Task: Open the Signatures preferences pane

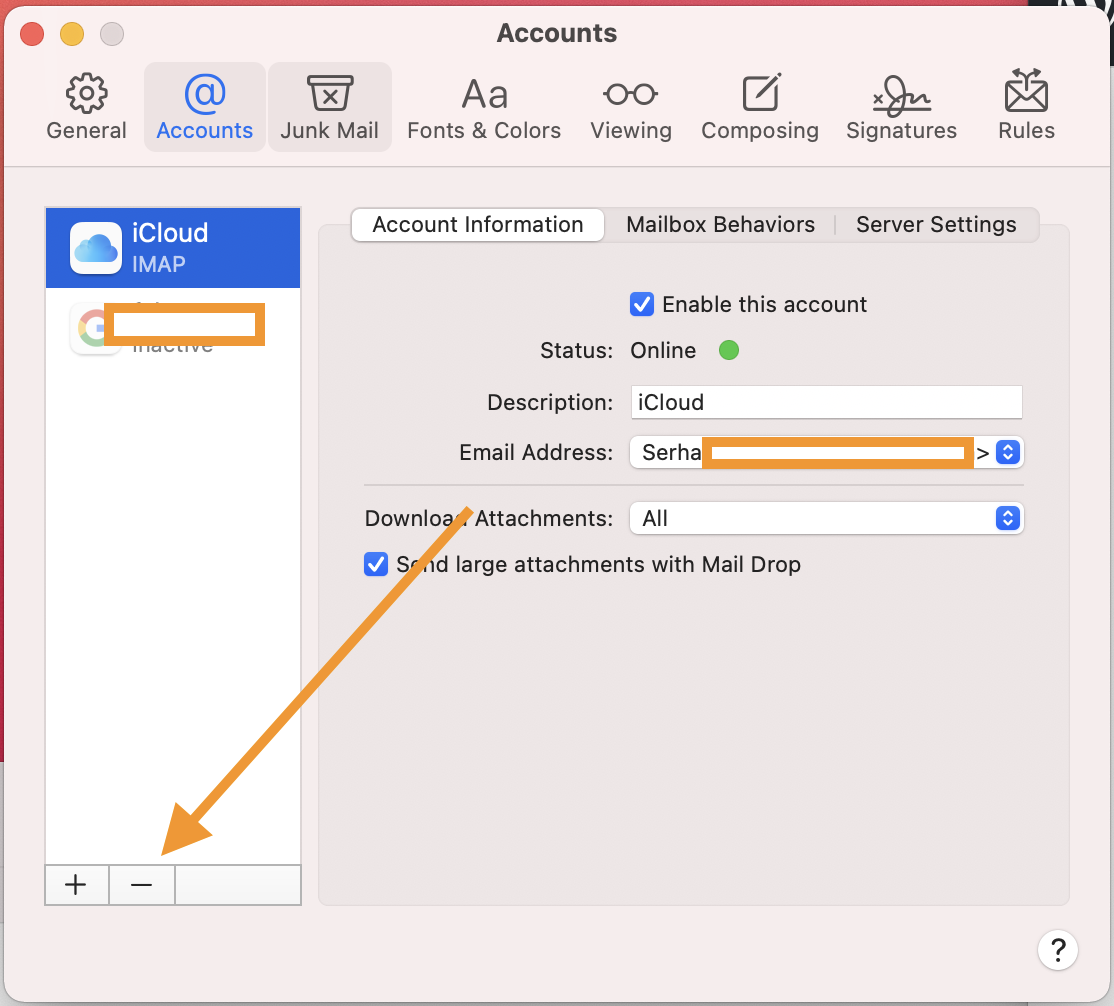Action: (902, 107)
